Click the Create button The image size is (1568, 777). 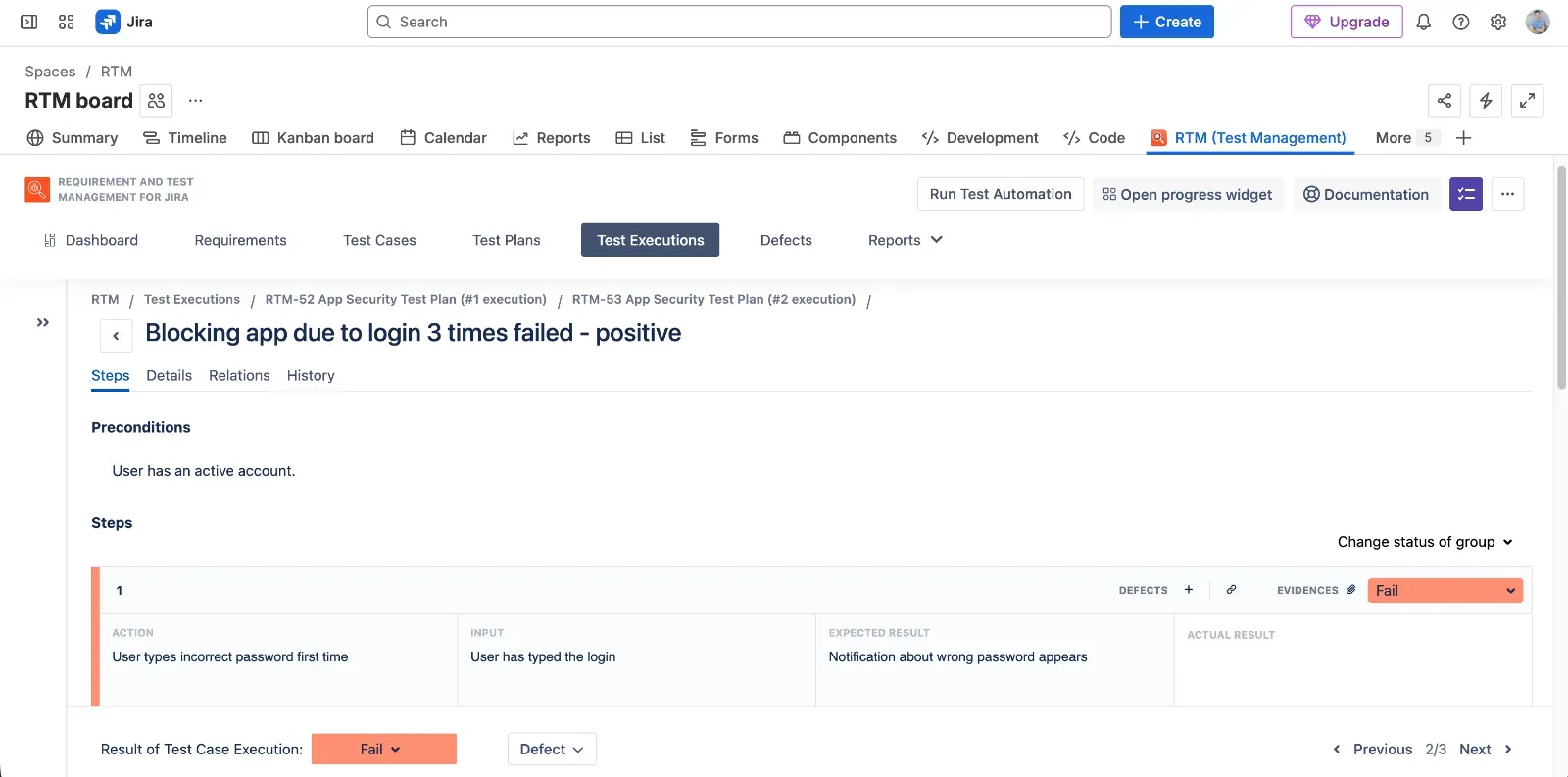(1167, 22)
